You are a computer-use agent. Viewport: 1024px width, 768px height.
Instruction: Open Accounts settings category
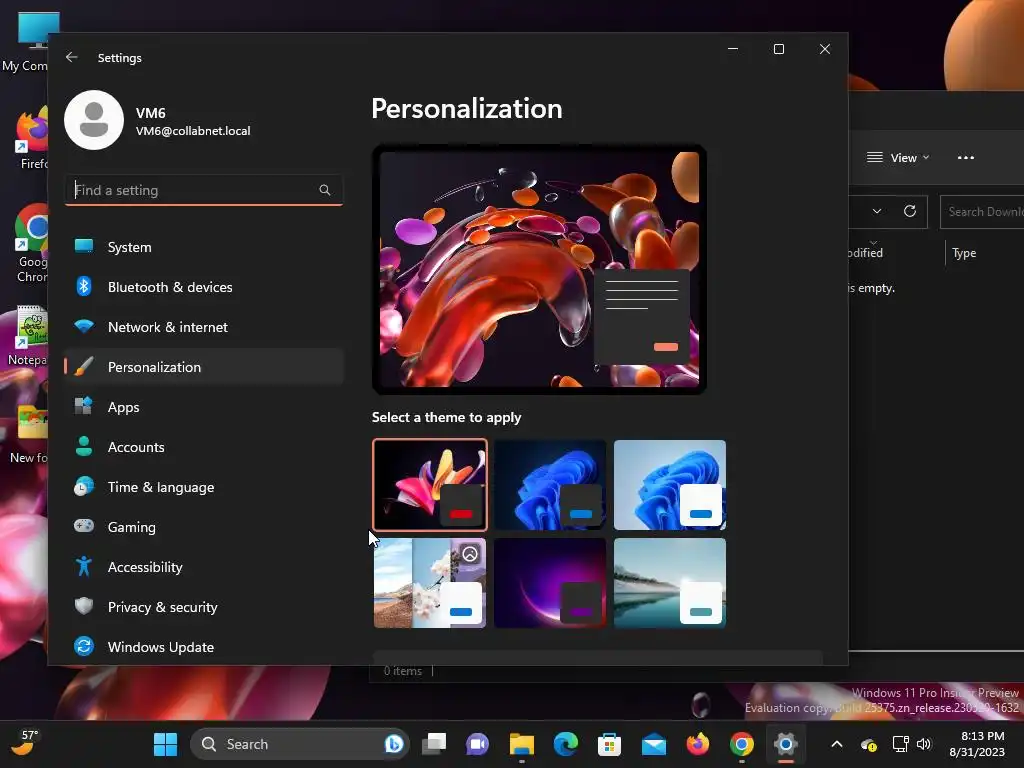click(x=204, y=447)
